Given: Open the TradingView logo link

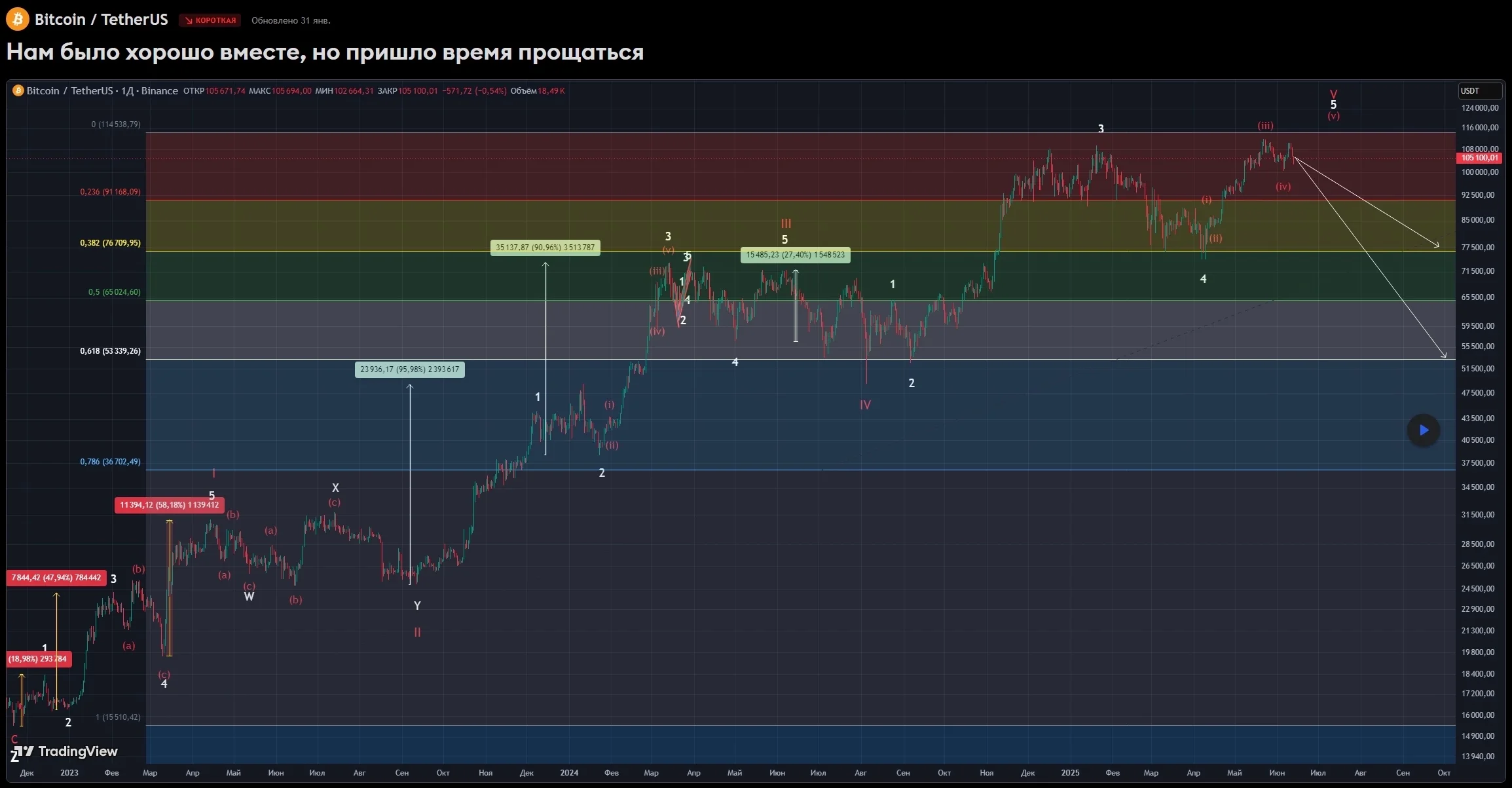Looking at the screenshot, I should (65, 751).
